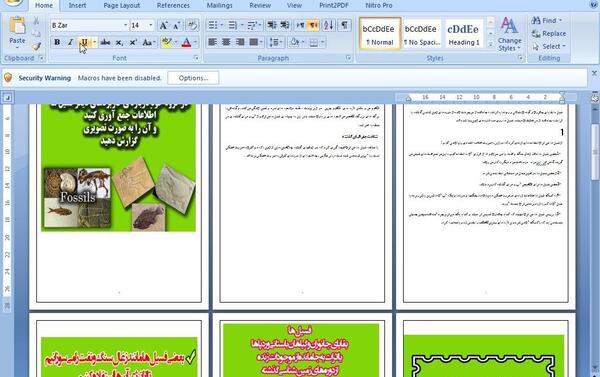600x377 pixels.
Task: Click the Paste clipboard icon
Action: coord(17,26)
